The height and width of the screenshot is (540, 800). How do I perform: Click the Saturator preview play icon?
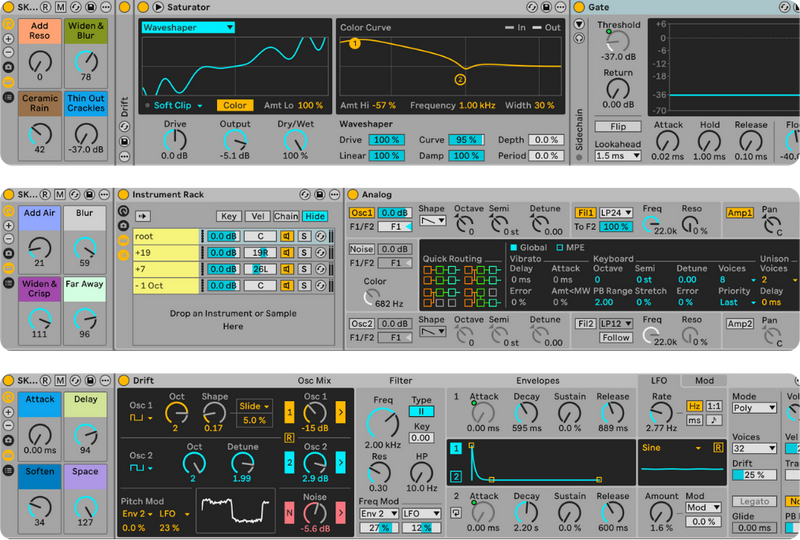[x=158, y=7]
